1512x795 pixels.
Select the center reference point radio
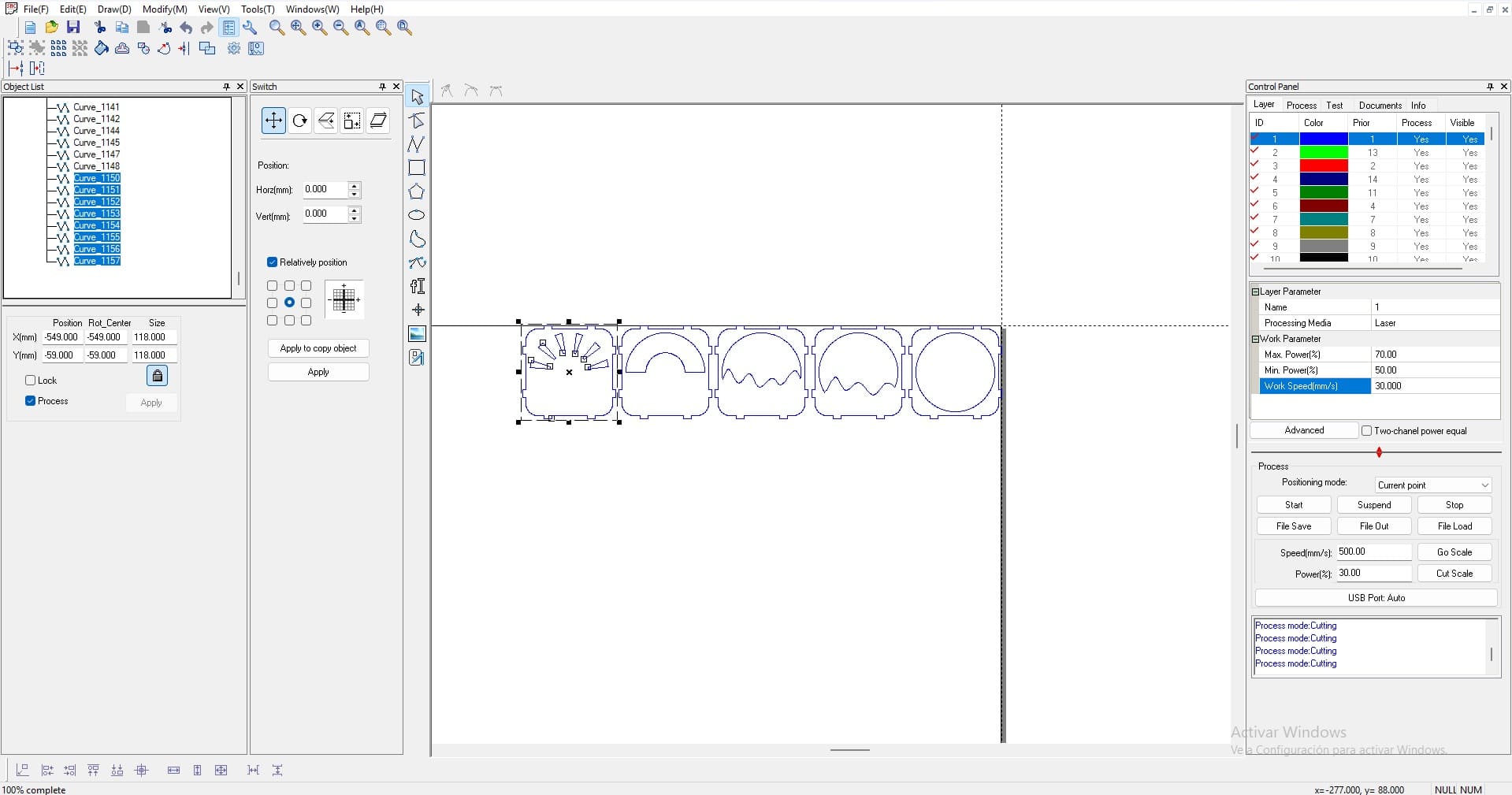[x=290, y=303]
